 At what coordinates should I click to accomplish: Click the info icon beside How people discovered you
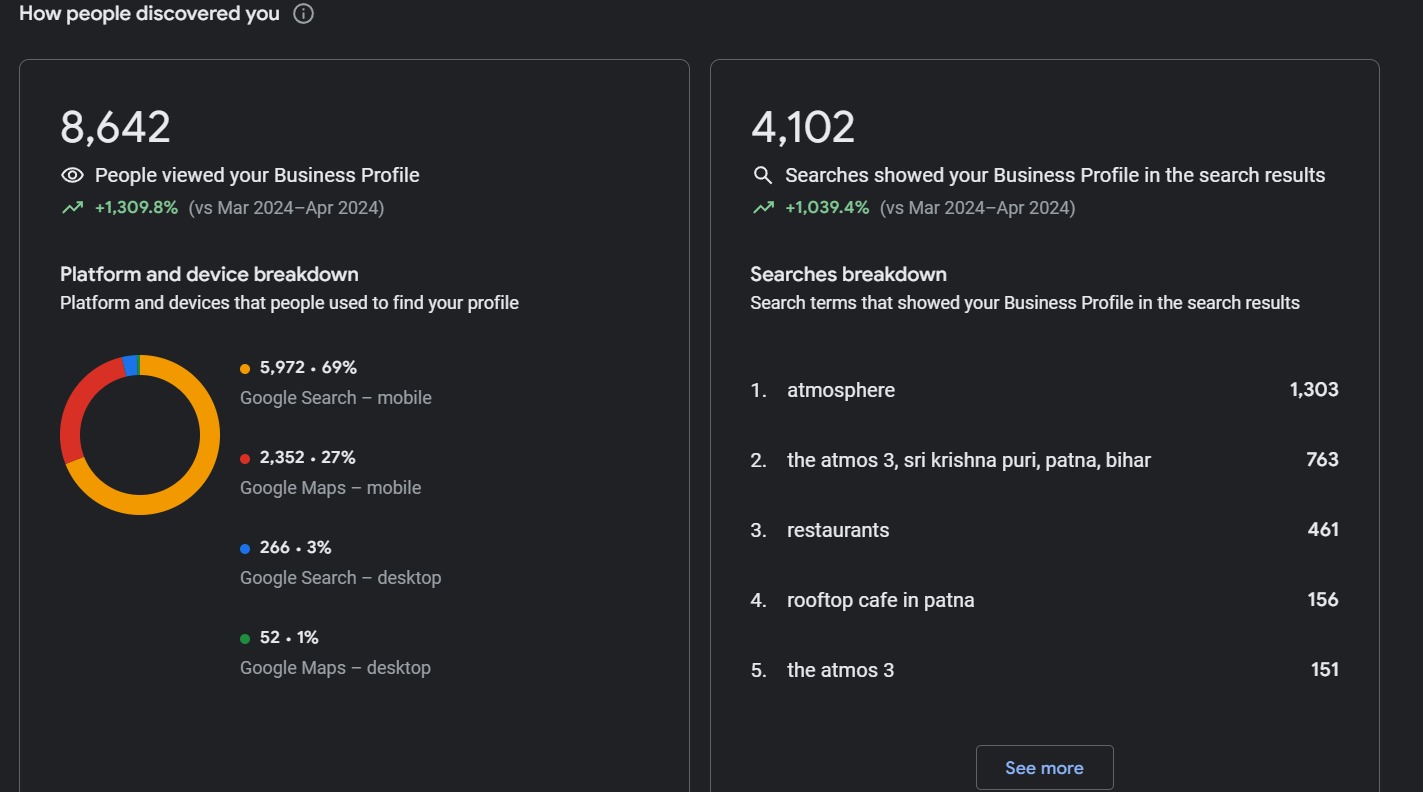303,14
